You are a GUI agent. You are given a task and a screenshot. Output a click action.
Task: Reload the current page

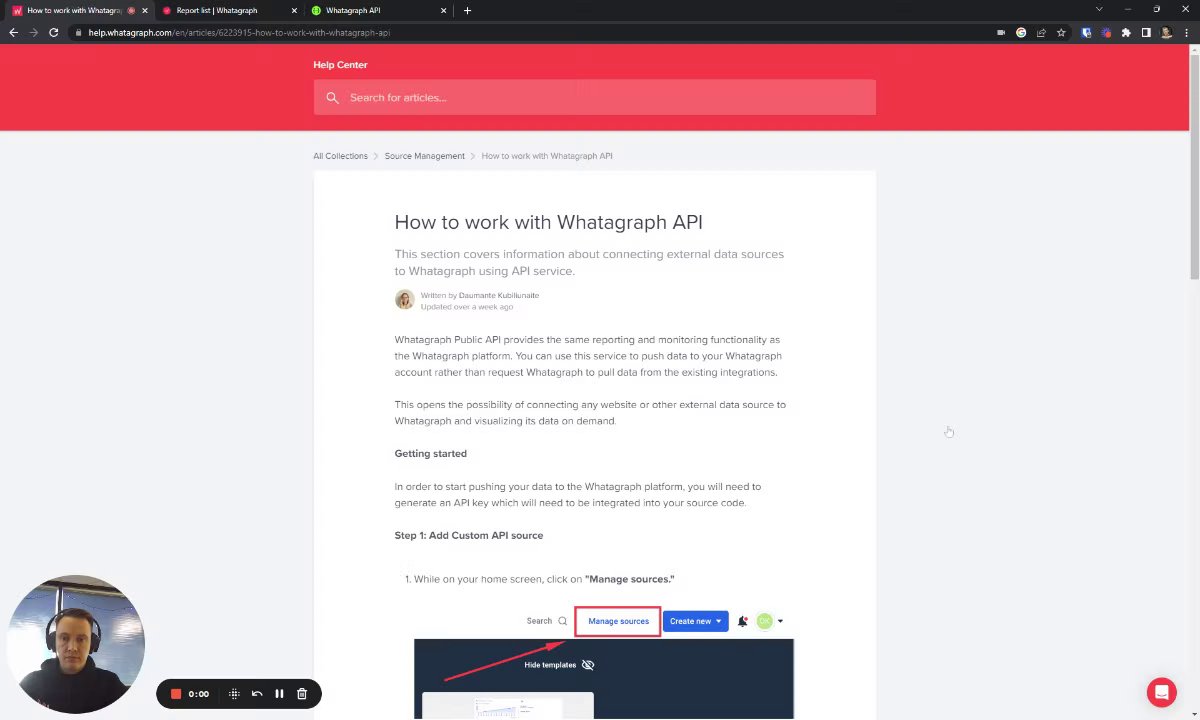[x=53, y=32]
